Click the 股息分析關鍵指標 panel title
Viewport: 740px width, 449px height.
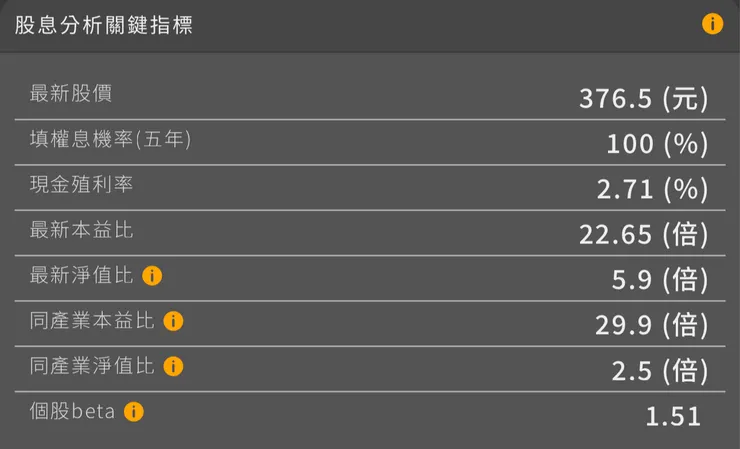(104, 26)
